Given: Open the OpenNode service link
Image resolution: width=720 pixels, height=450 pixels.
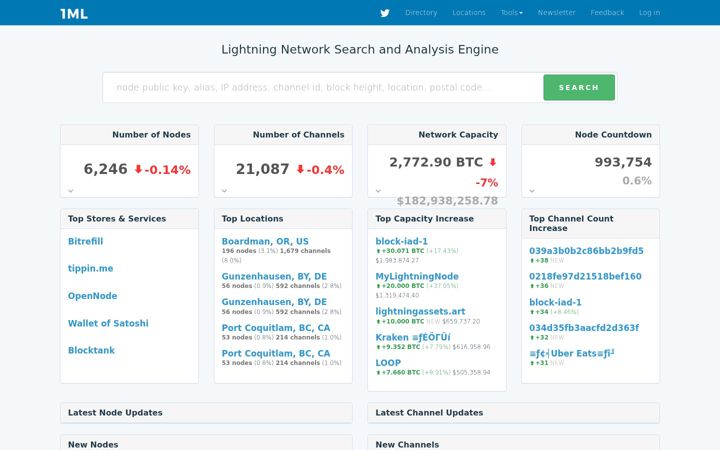Looking at the screenshot, I should click(92, 296).
